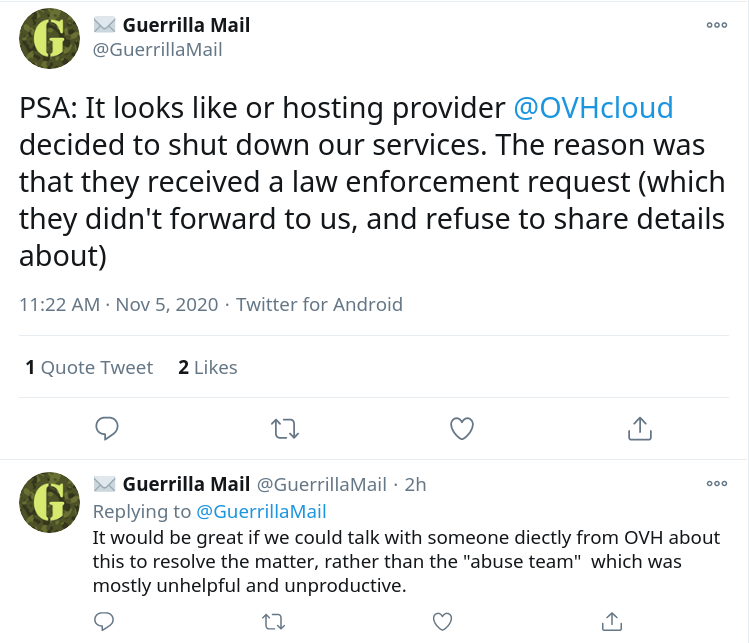Like the follow-up reply tweet
This screenshot has height=643, width=749.
(442, 622)
